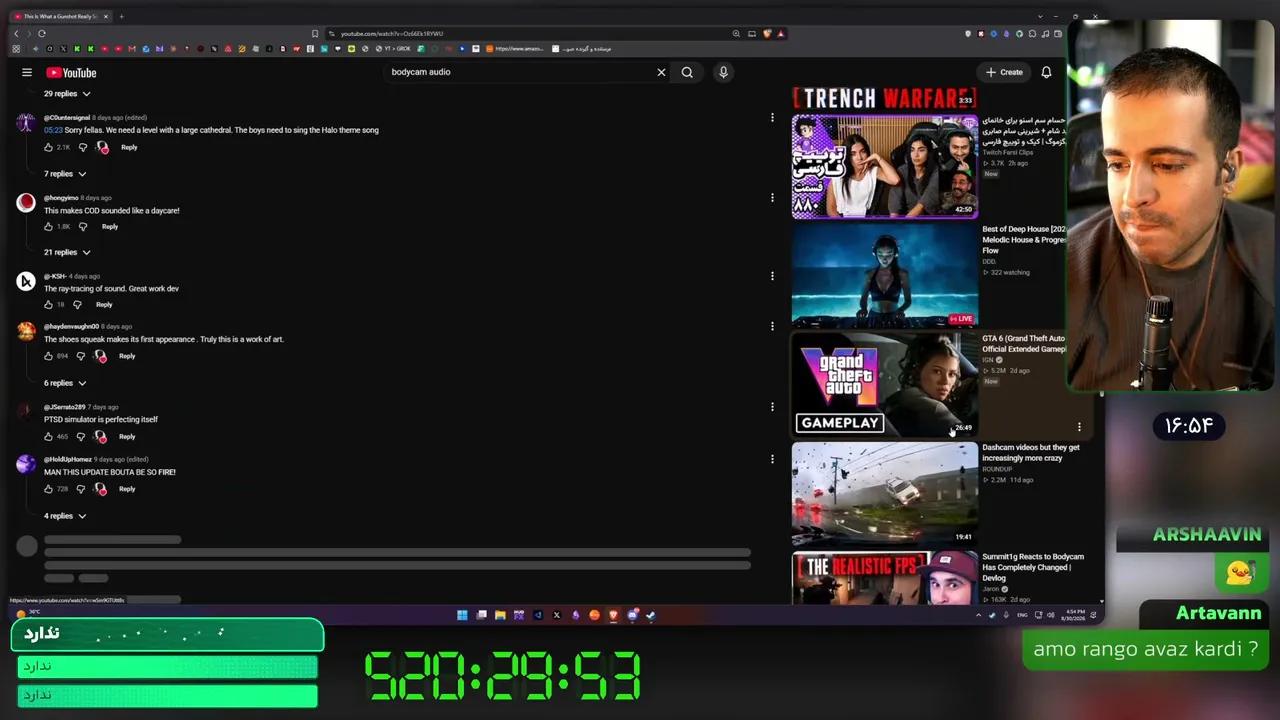Screen dimensions: 1280x720
Task: Open @hongyimo profile avatar
Action: click(x=27, y=203)
